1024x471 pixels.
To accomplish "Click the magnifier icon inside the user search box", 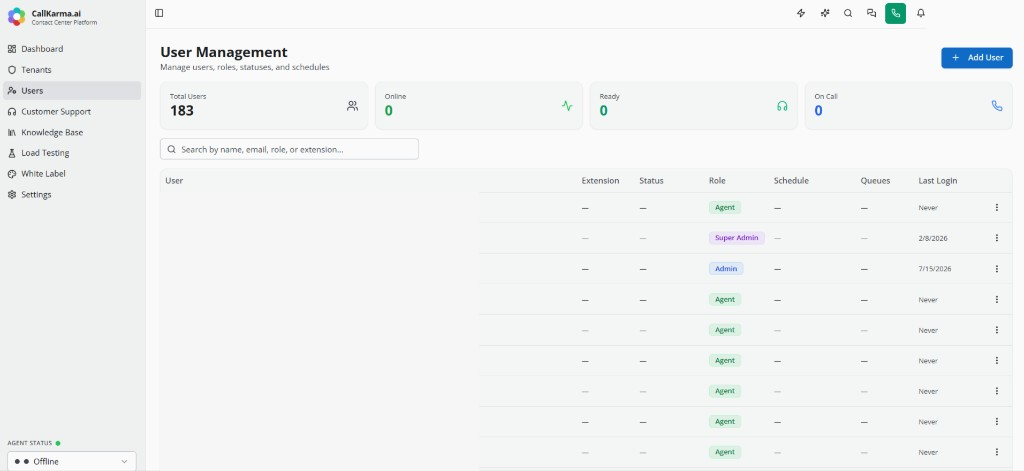I will pos(172,150).
